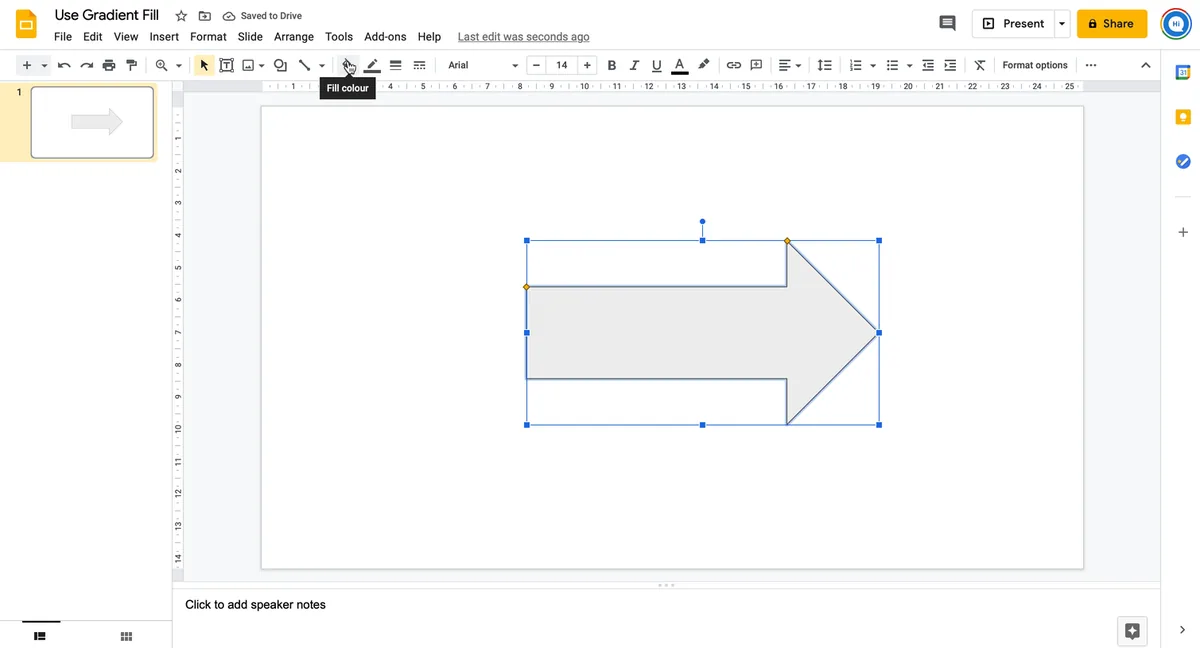The image size is (1200, 648).
Task: Open the Format menu
Action: [x=208, y=37]
